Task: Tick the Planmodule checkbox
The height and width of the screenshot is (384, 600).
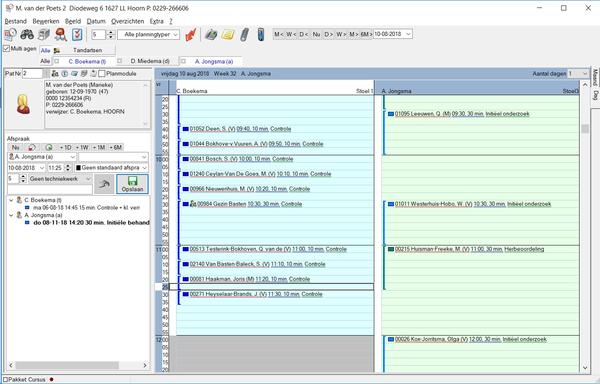Action: 102,73
